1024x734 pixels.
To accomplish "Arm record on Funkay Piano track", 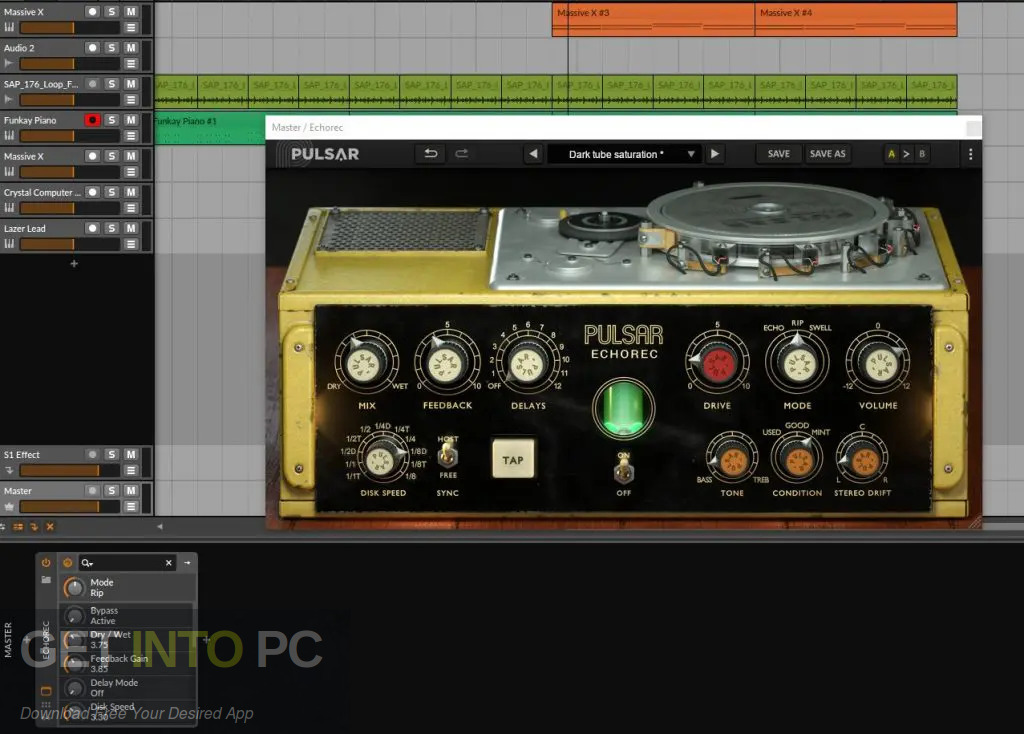I will tap(92, 120).
